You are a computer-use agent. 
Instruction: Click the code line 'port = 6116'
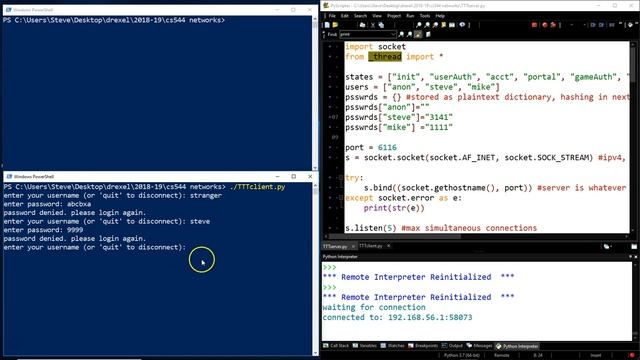point(371,147)
